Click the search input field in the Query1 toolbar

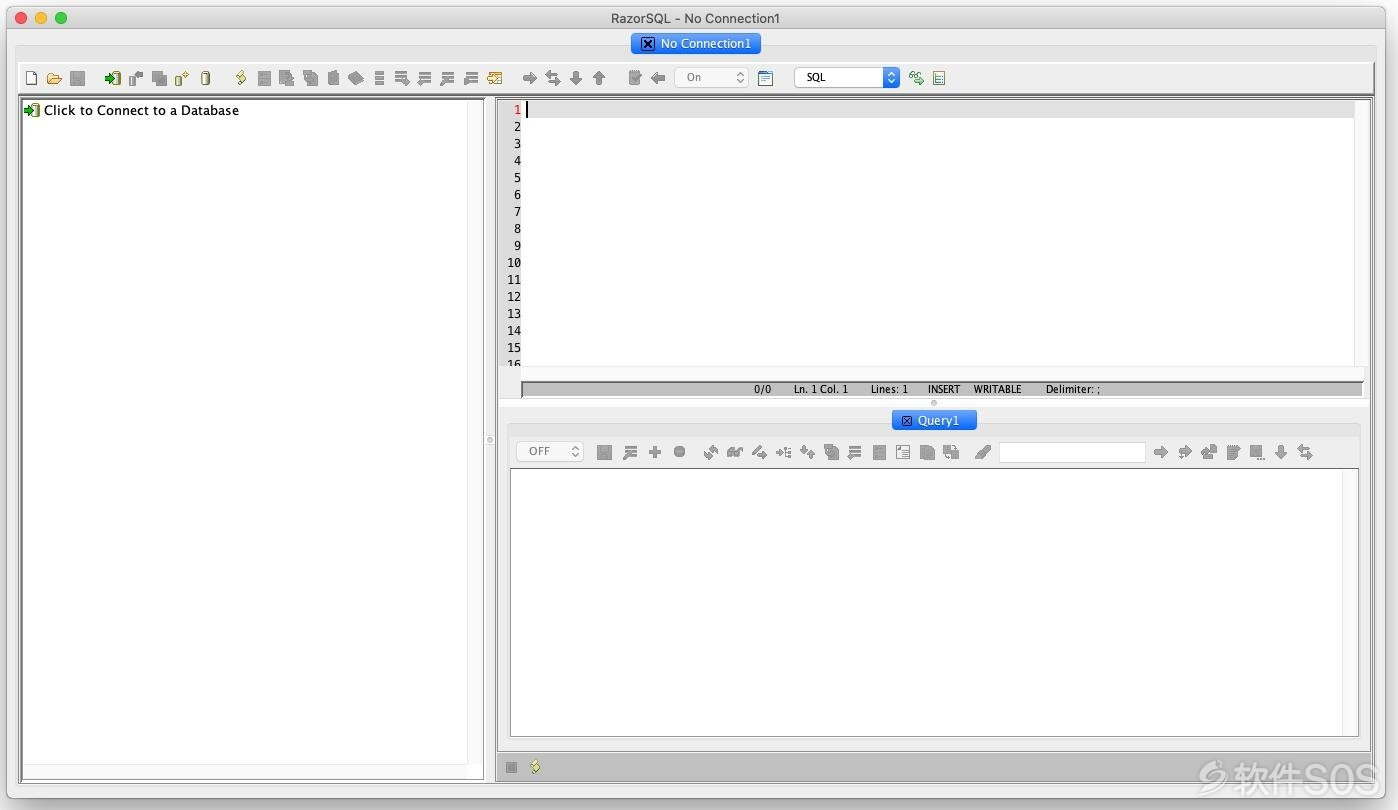click(x=1072, y=452)
